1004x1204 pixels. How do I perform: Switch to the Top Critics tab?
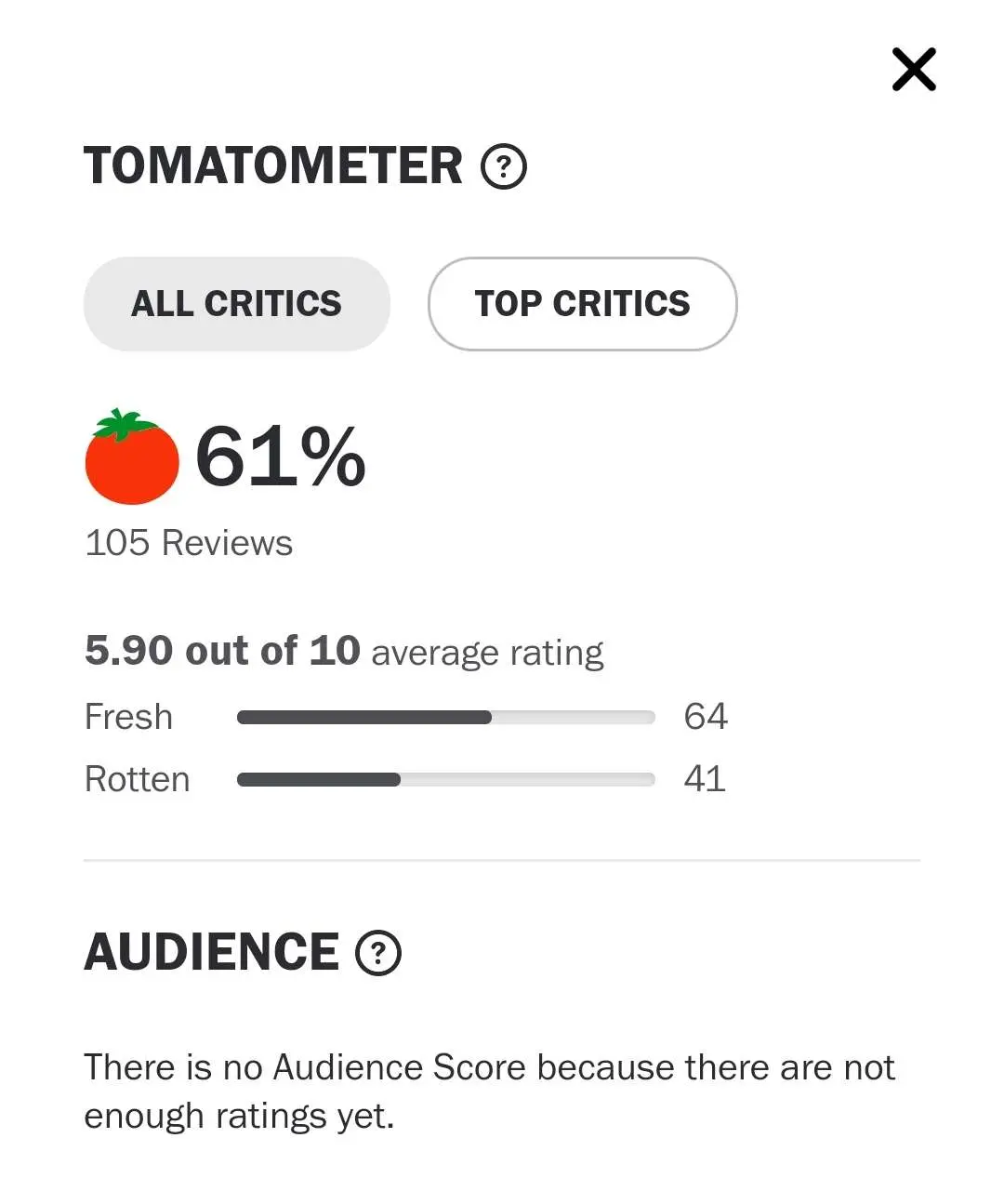582,304
